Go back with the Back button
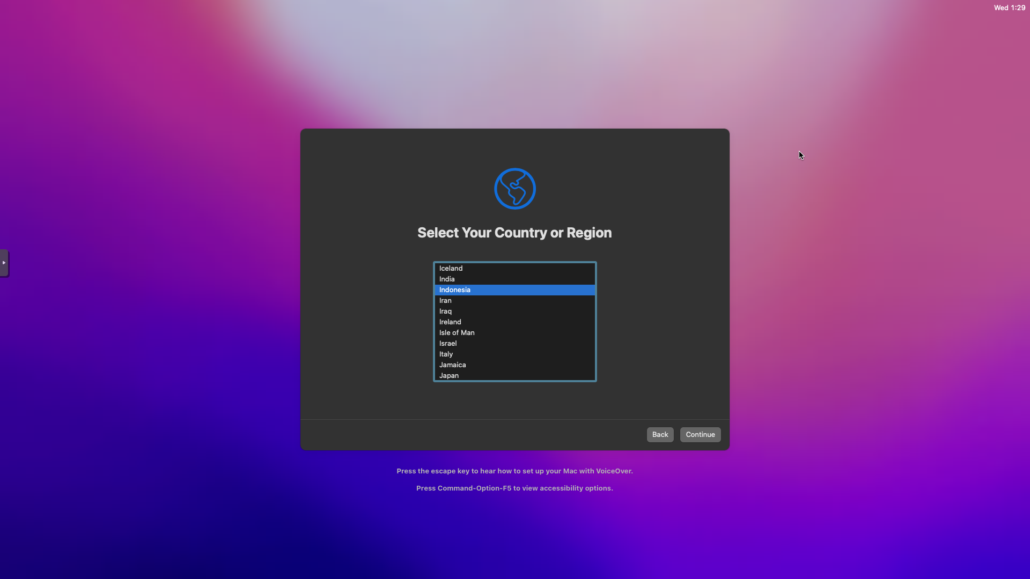Image resolution: width=1030 pixels, height=579 pixels. click(x=660, y=434)
